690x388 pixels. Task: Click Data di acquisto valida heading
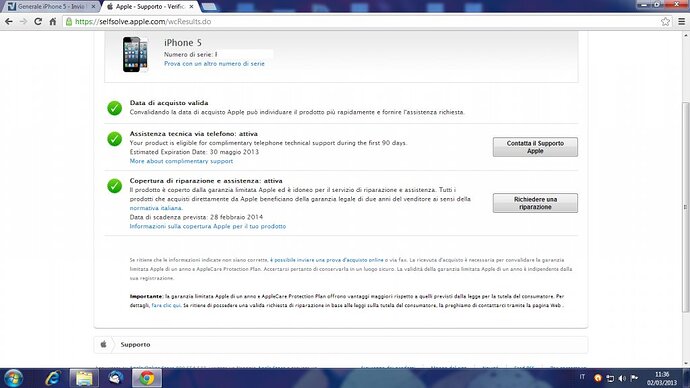(169, 103)
